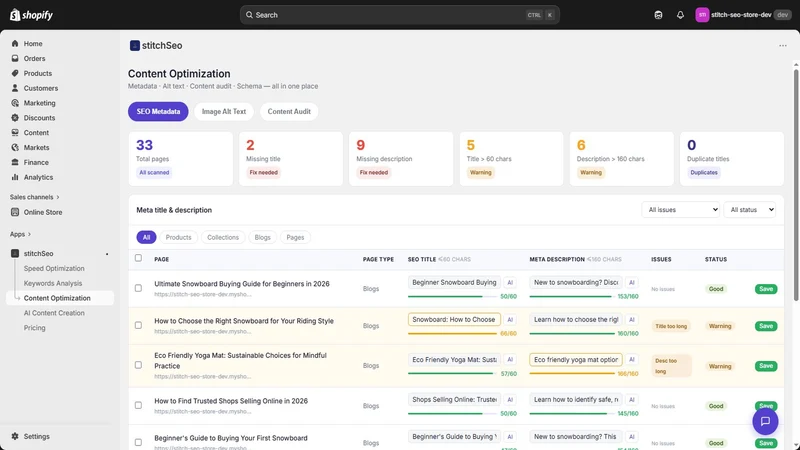
Task: Open the Markets globe icon
Action: click(15, 147)
